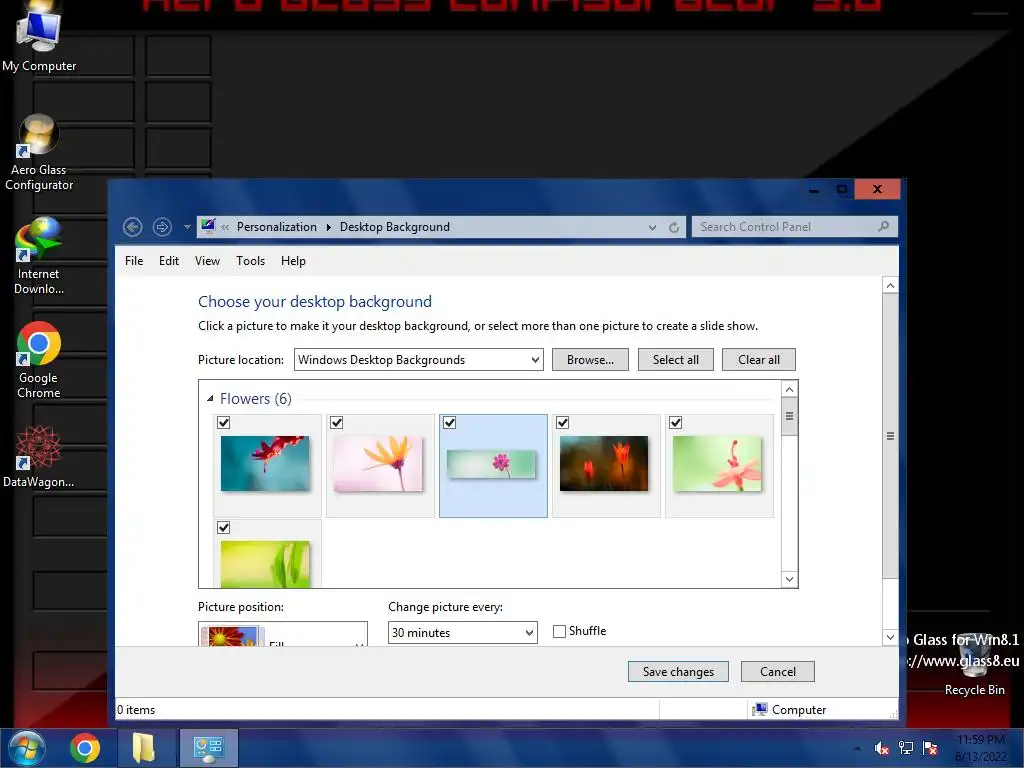Click the search magnifier icon

tap(884, 227)
